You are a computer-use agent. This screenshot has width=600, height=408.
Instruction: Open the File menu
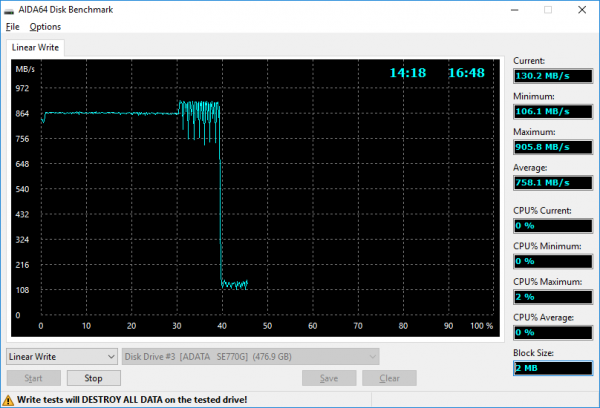(x=13, y=27)
